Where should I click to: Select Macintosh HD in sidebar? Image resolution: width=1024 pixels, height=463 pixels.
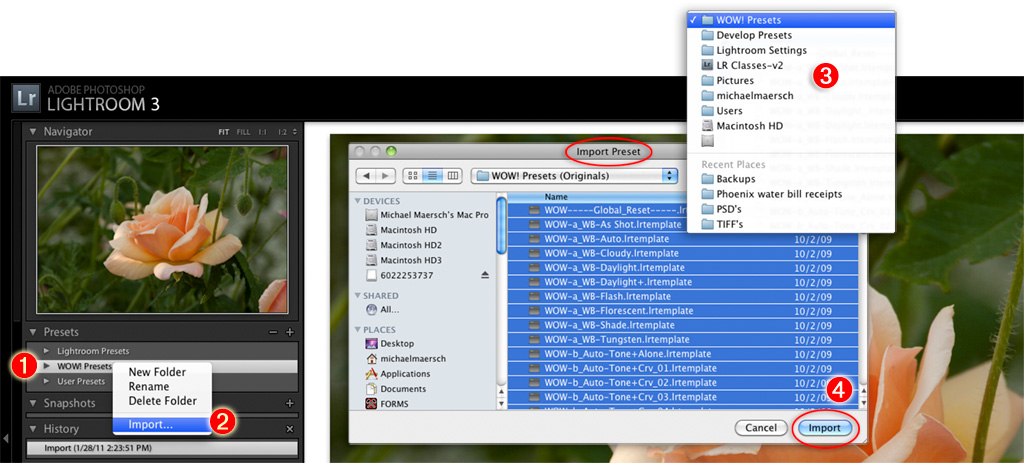[x=402, y=230]
